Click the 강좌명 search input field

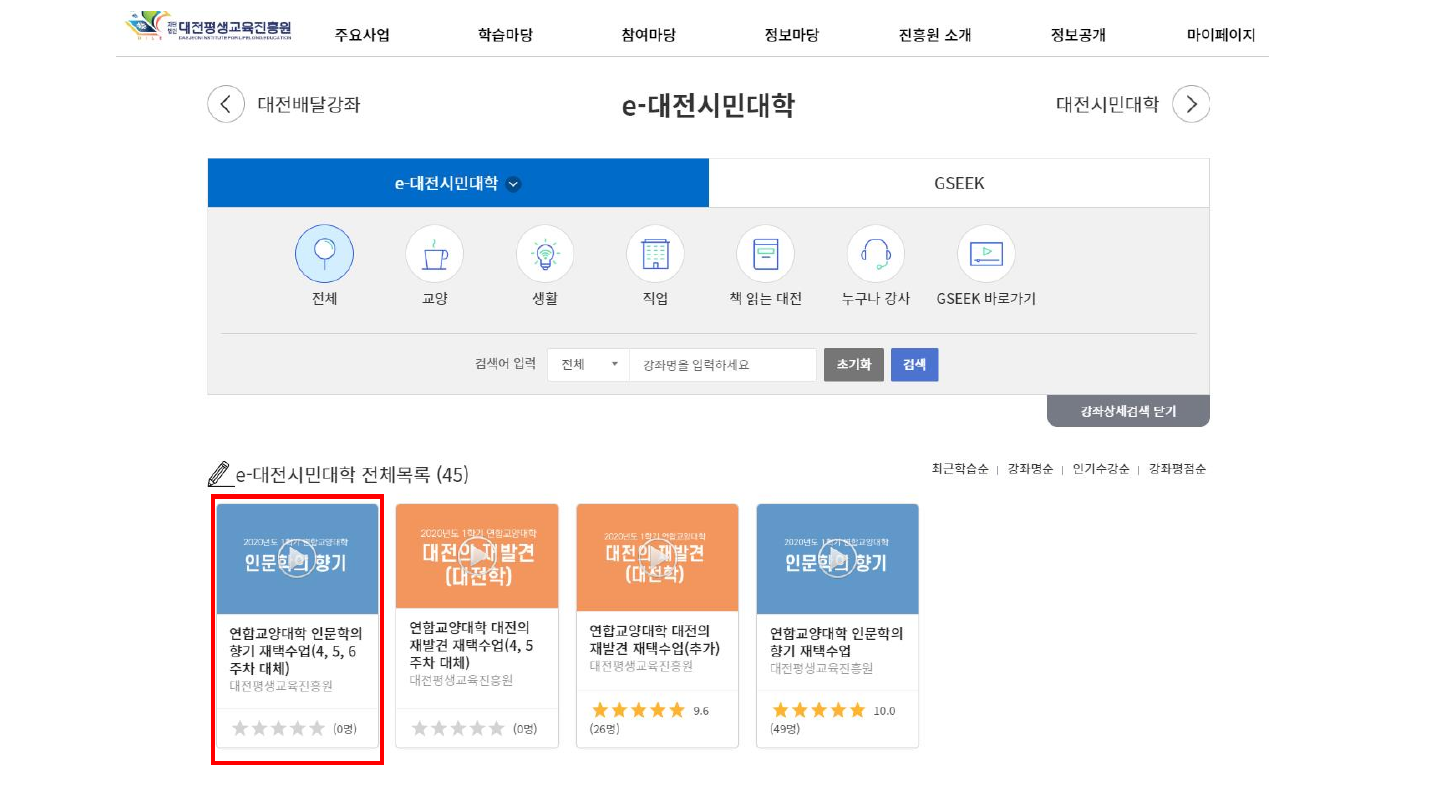coord(722,365)
